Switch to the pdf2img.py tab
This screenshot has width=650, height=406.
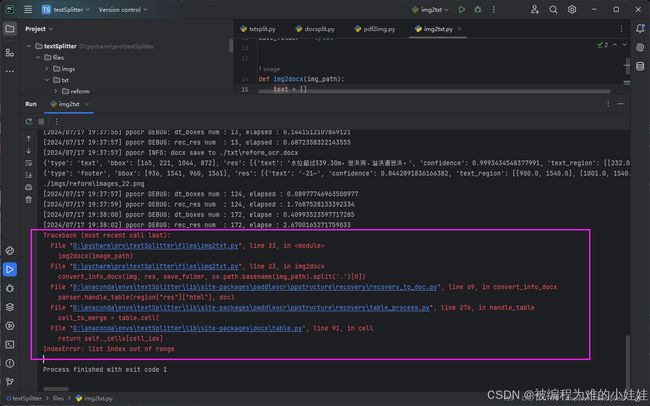point(375,29)
